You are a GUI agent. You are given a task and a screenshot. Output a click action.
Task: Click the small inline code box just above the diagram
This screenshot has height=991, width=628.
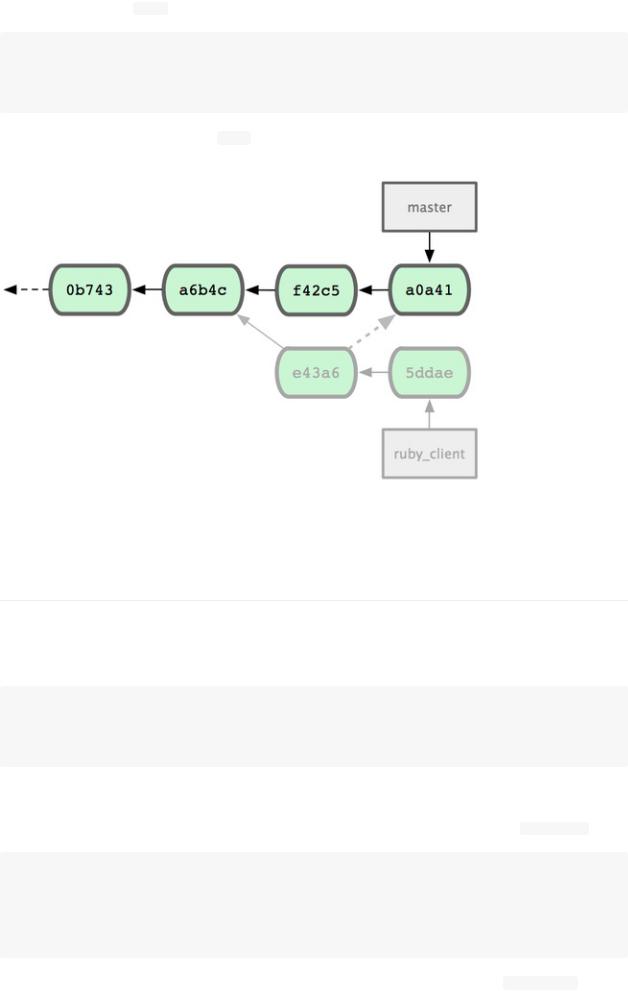pyautogui.click(x=234, y=138)
